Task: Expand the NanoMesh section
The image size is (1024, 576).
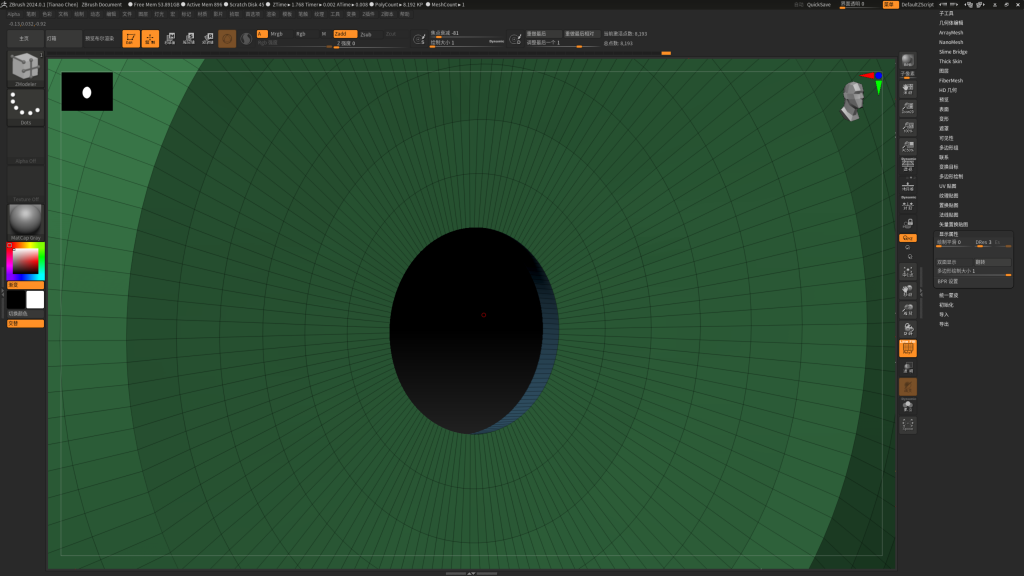Action: tap(951, 42)
